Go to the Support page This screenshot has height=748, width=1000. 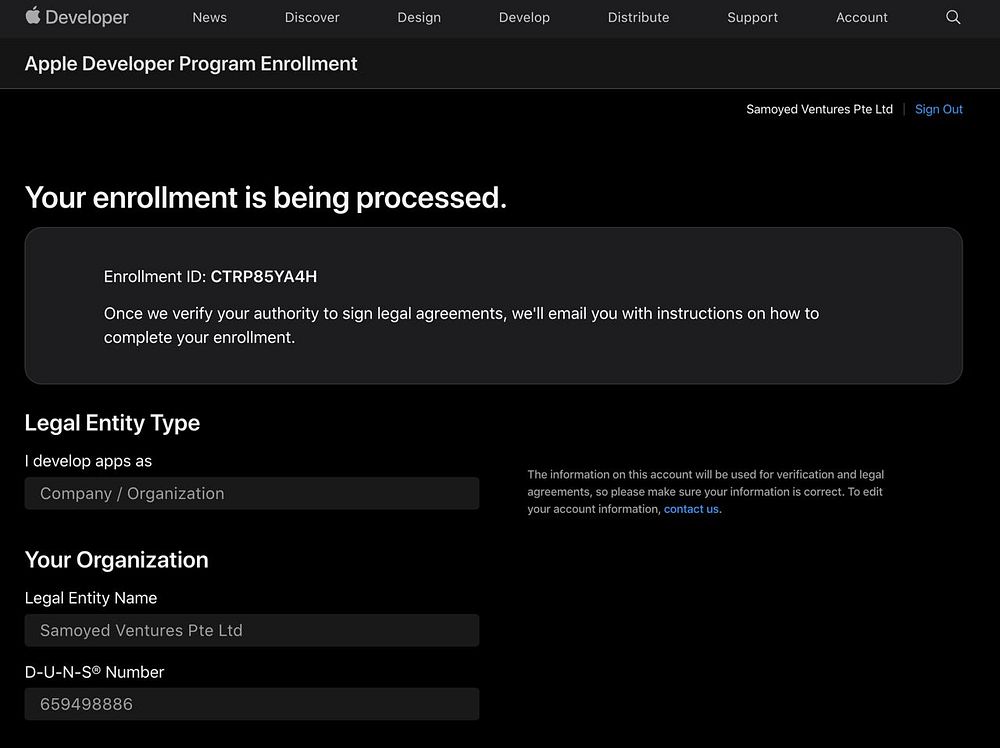pos(753,17)
